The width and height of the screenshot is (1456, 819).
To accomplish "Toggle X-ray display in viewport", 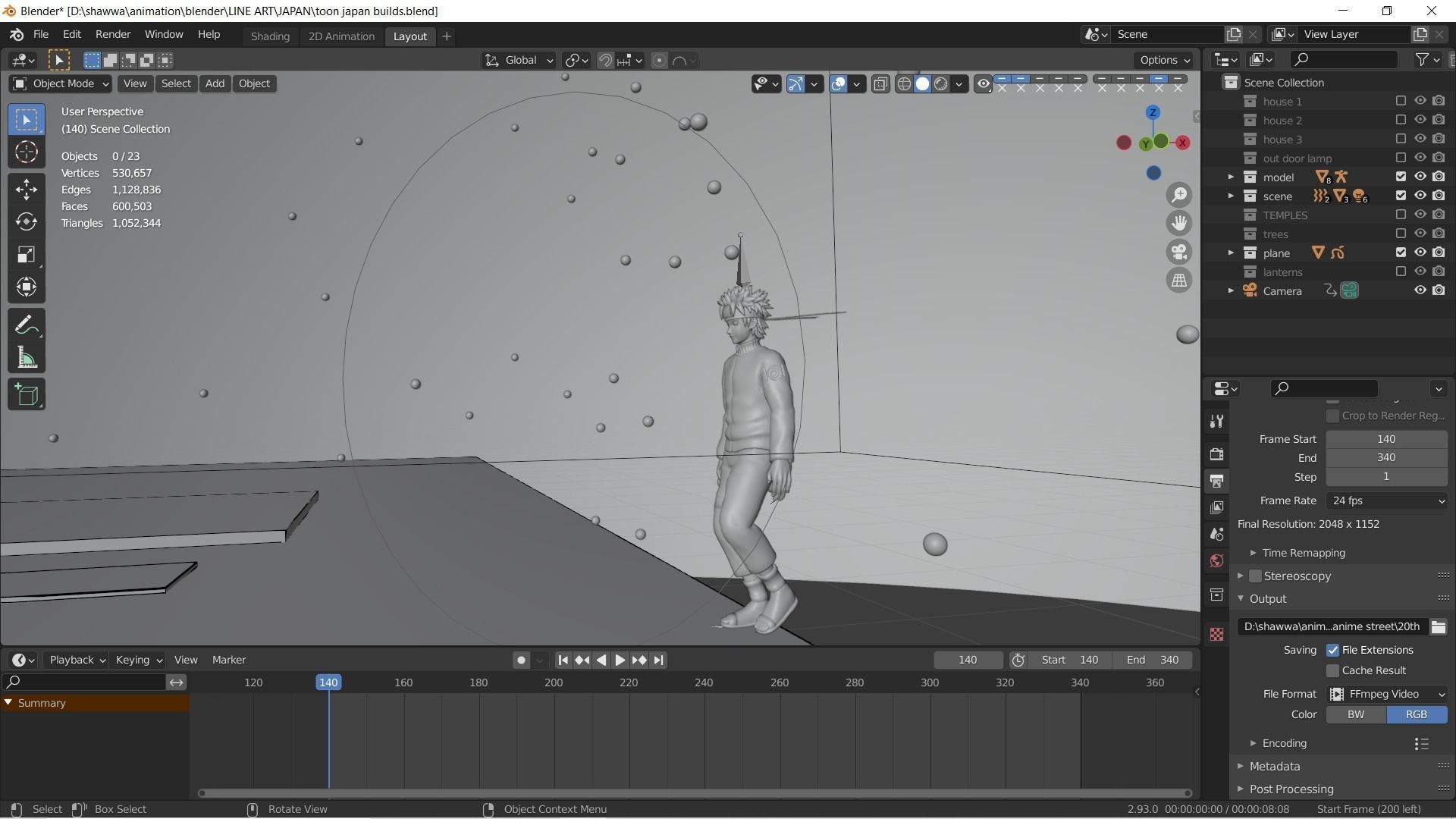I will (880, 83).
